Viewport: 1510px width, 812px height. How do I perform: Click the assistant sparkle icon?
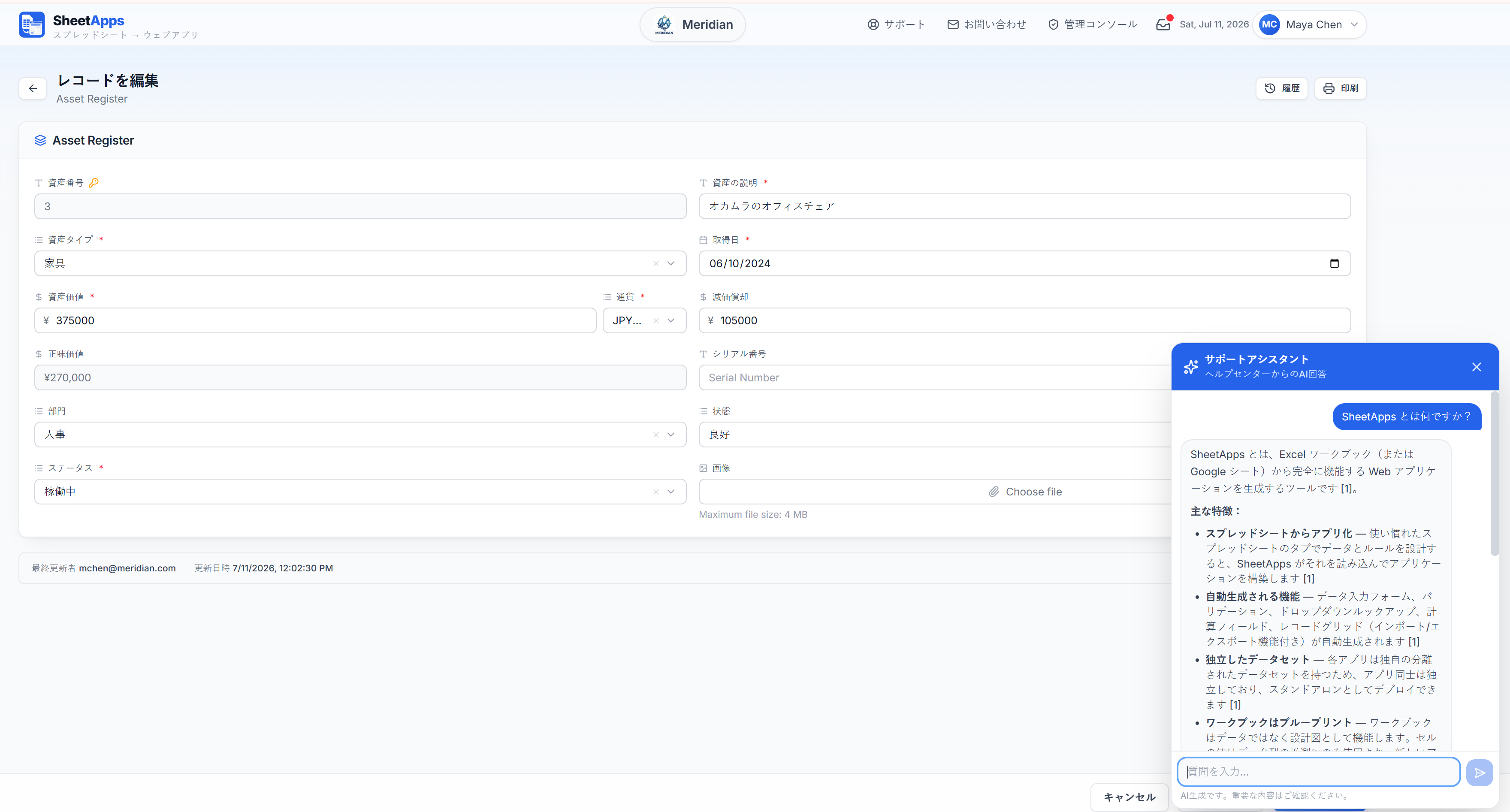pos(1190,367)
